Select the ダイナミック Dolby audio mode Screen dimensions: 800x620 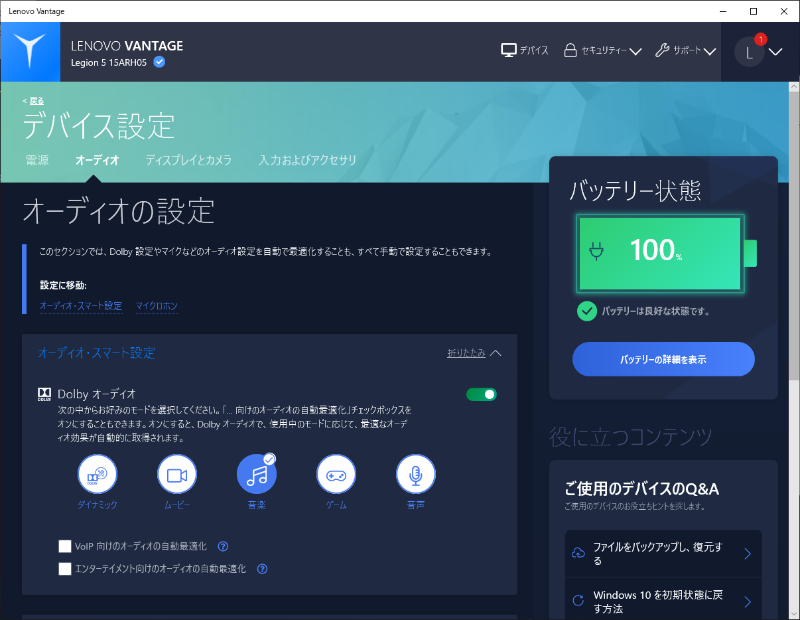(97, 478)
